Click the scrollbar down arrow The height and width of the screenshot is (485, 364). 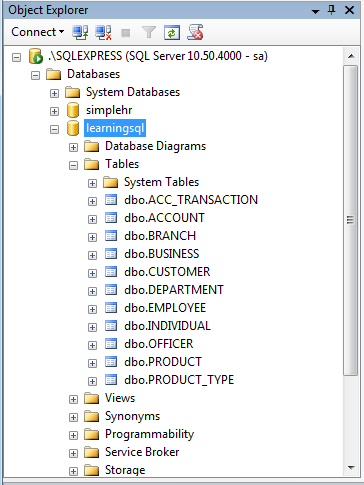(351, 468)
